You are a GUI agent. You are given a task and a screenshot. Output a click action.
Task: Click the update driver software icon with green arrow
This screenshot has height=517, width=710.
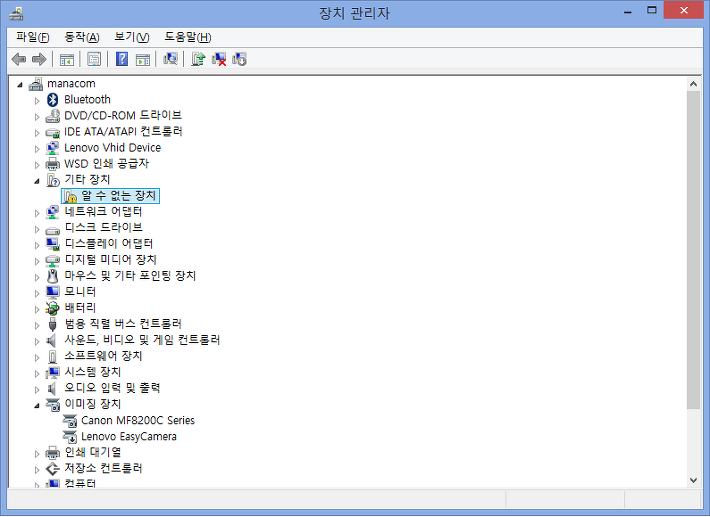click(198, 59)
